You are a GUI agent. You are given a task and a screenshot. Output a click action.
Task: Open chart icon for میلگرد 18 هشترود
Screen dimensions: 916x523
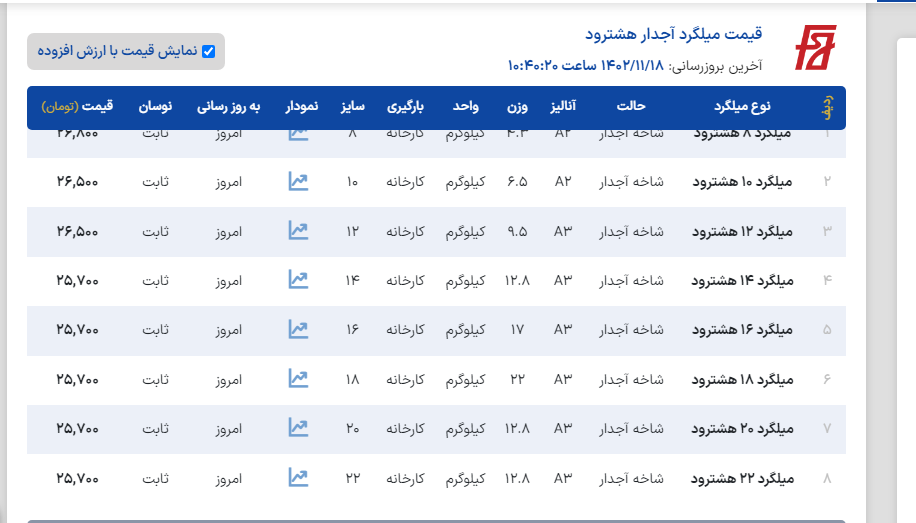(298, 379)
